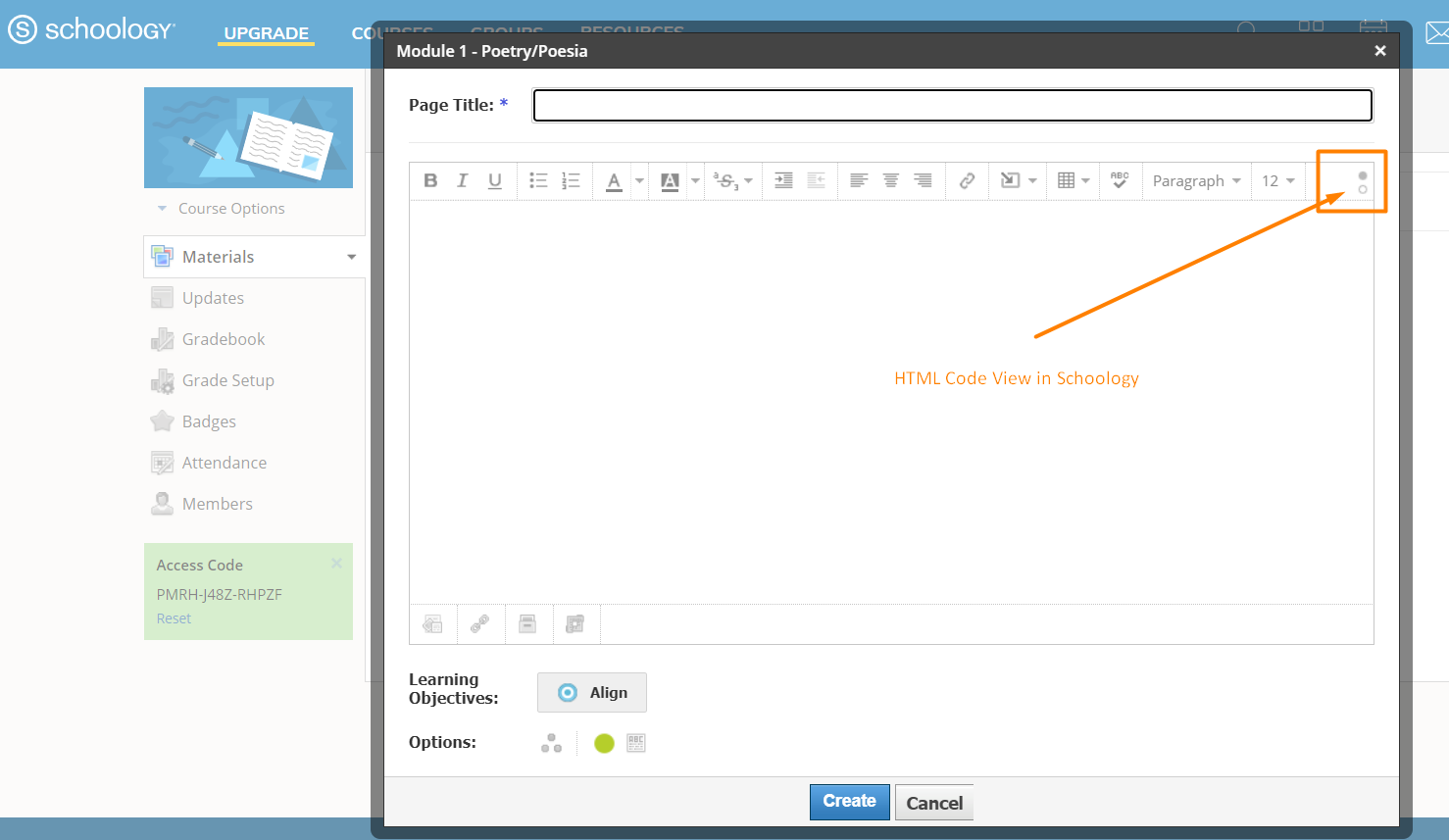Screen dimensions: 1449x840
Task: Open the Attendance page
Action: tap(225, 463)
